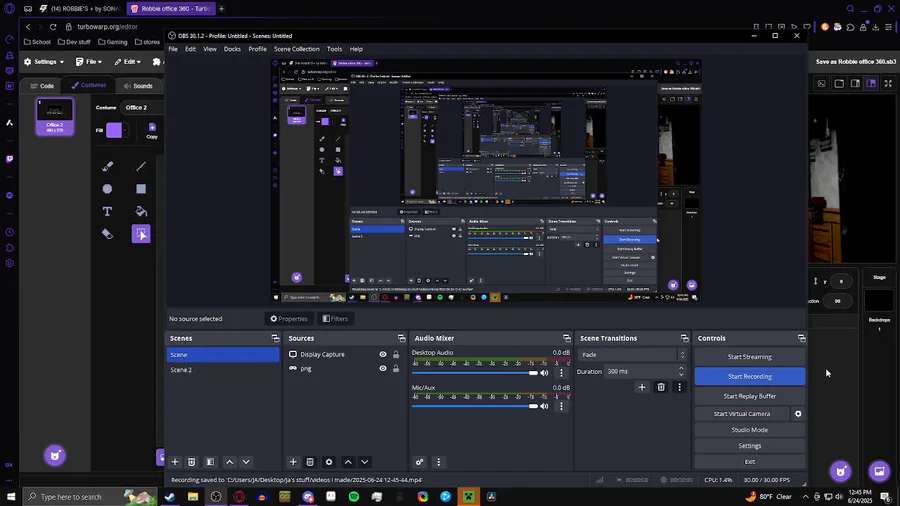Open OBS View menu
Image resolution: width=900 pixels, height=506 pixels.
210,49
